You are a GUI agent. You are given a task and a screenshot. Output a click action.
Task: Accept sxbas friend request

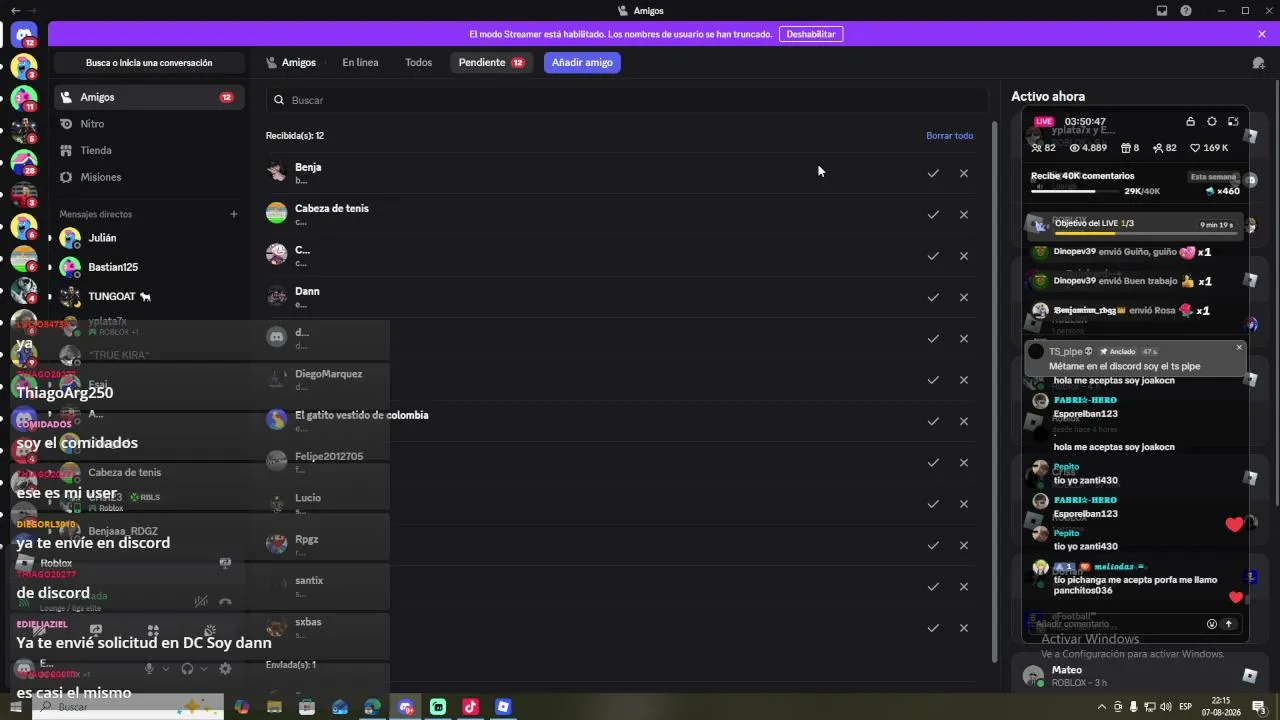click(933, 628)
